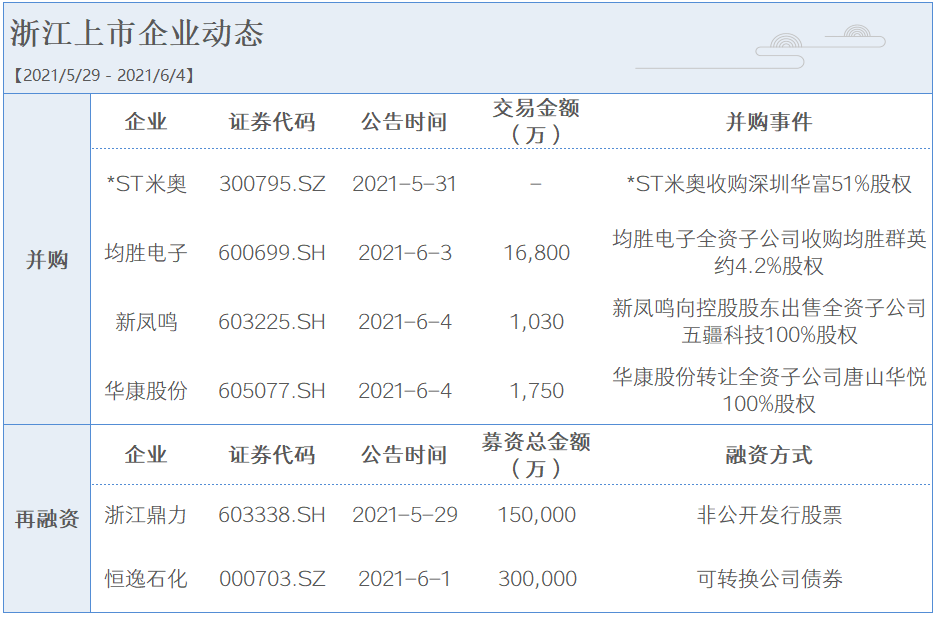Select the 浙江鼎力 company cell

(146, 515)
